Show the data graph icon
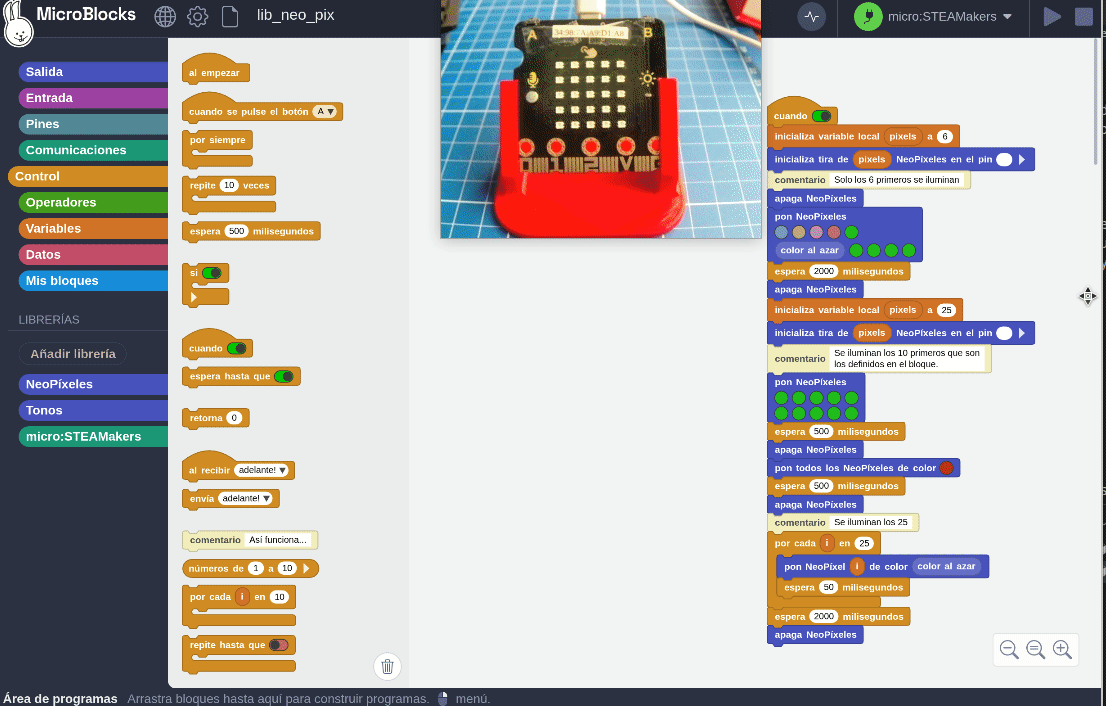 click(812, 16)
